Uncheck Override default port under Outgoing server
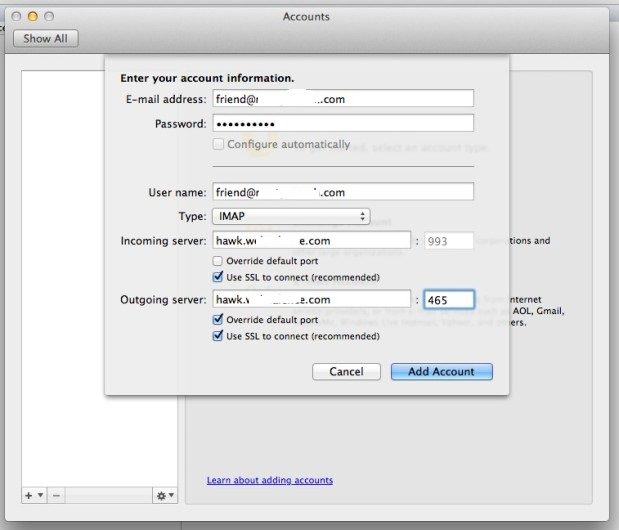The image size is (619, 530). (x=218, y=319)
